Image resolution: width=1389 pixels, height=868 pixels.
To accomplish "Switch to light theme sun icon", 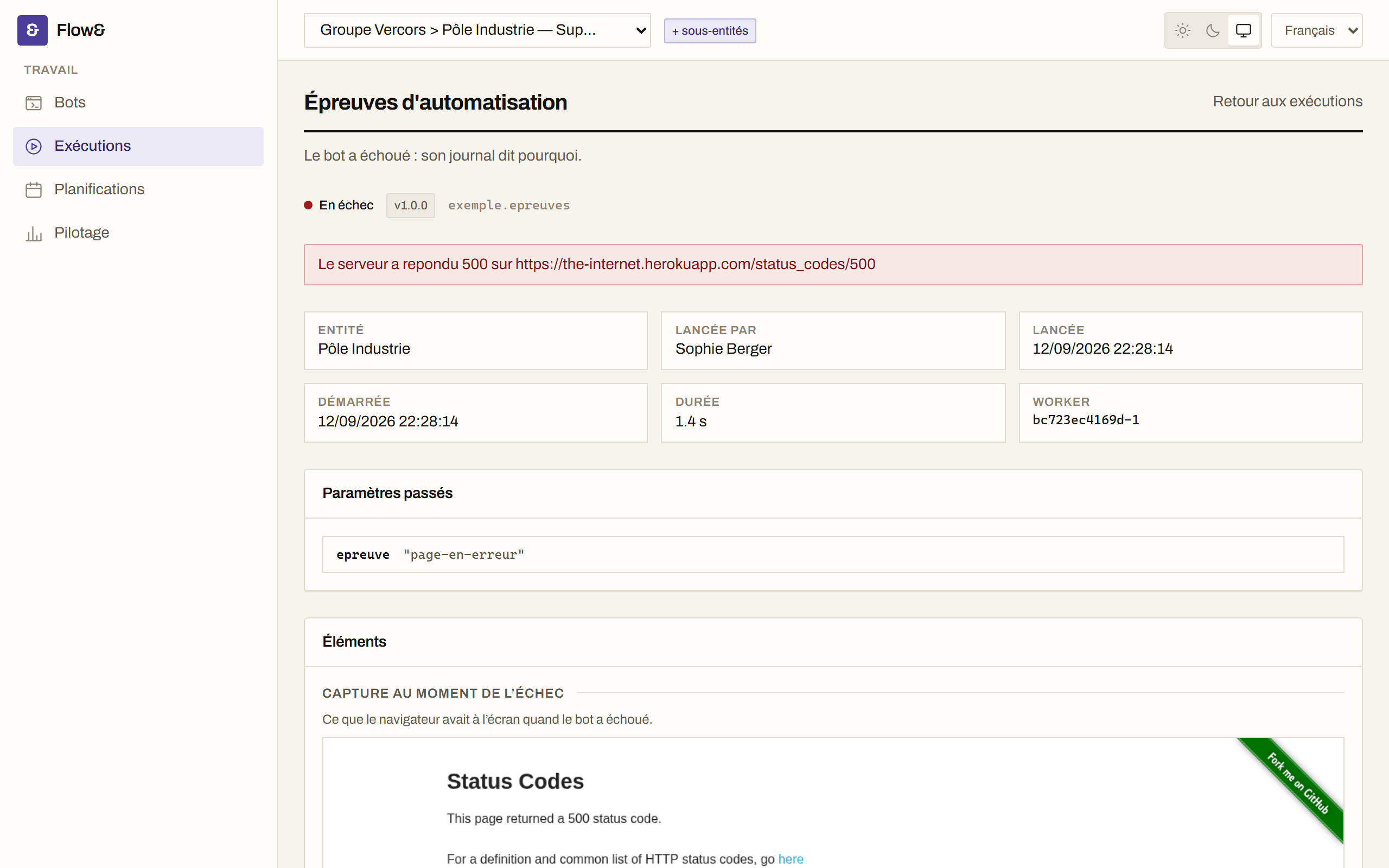I will [1182, 30].
